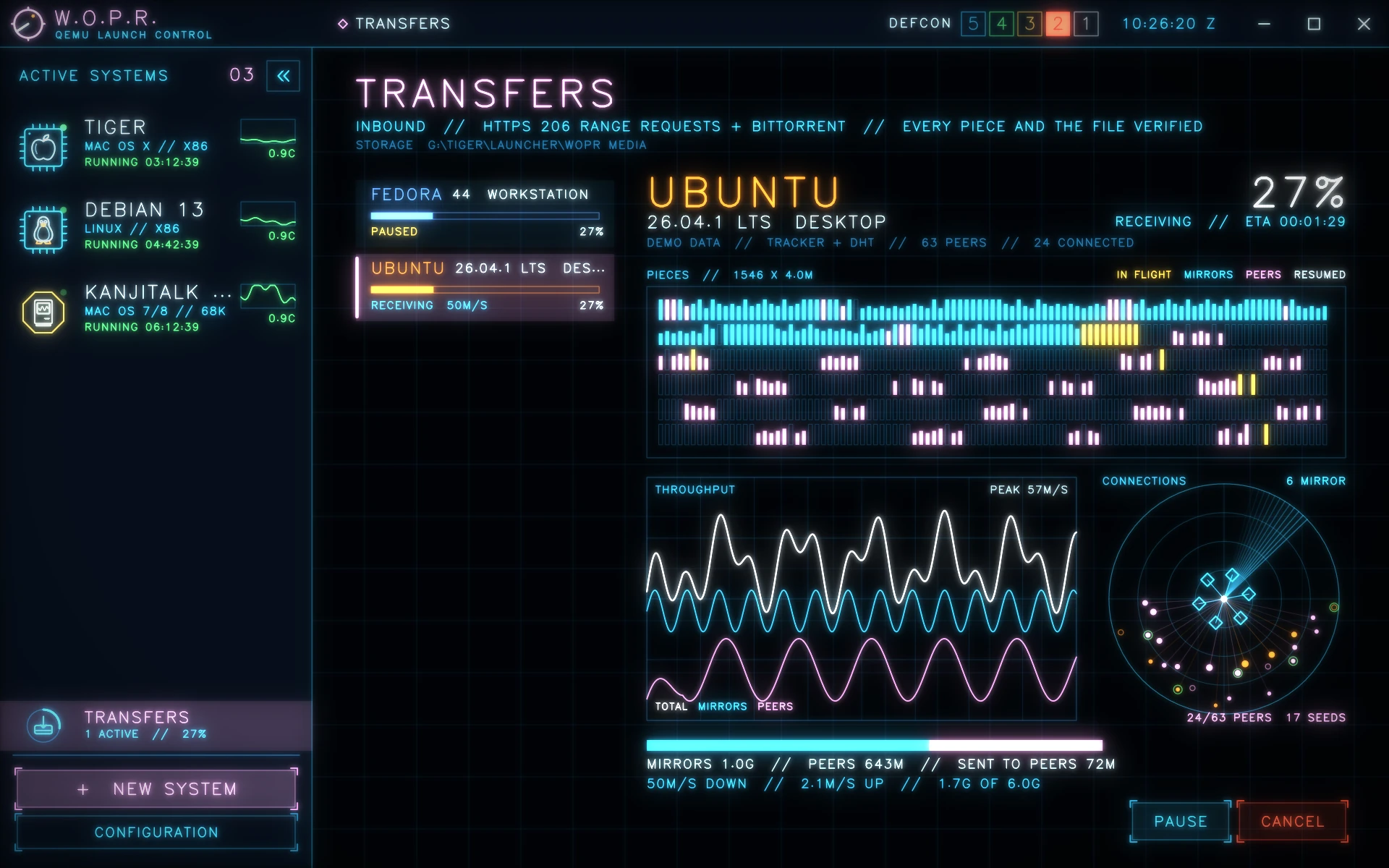Click the Ubuntu receiving progress bar

point(485,289)
